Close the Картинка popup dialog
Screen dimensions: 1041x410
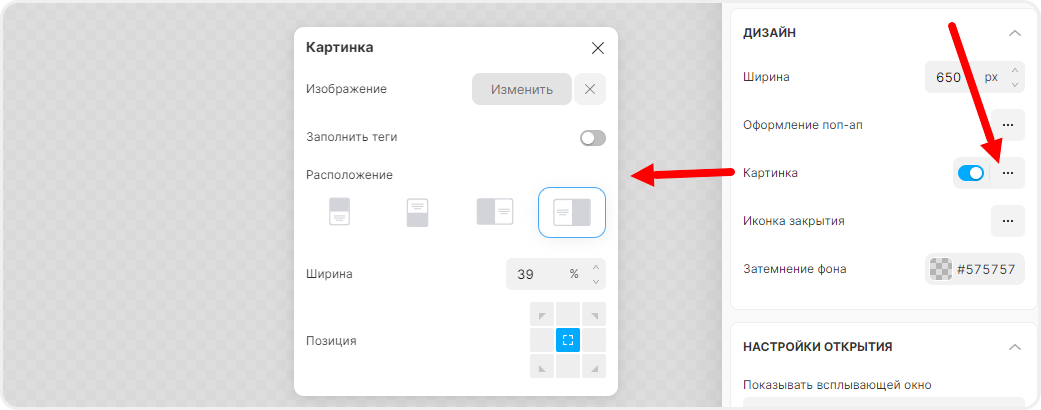click(598, 48)
